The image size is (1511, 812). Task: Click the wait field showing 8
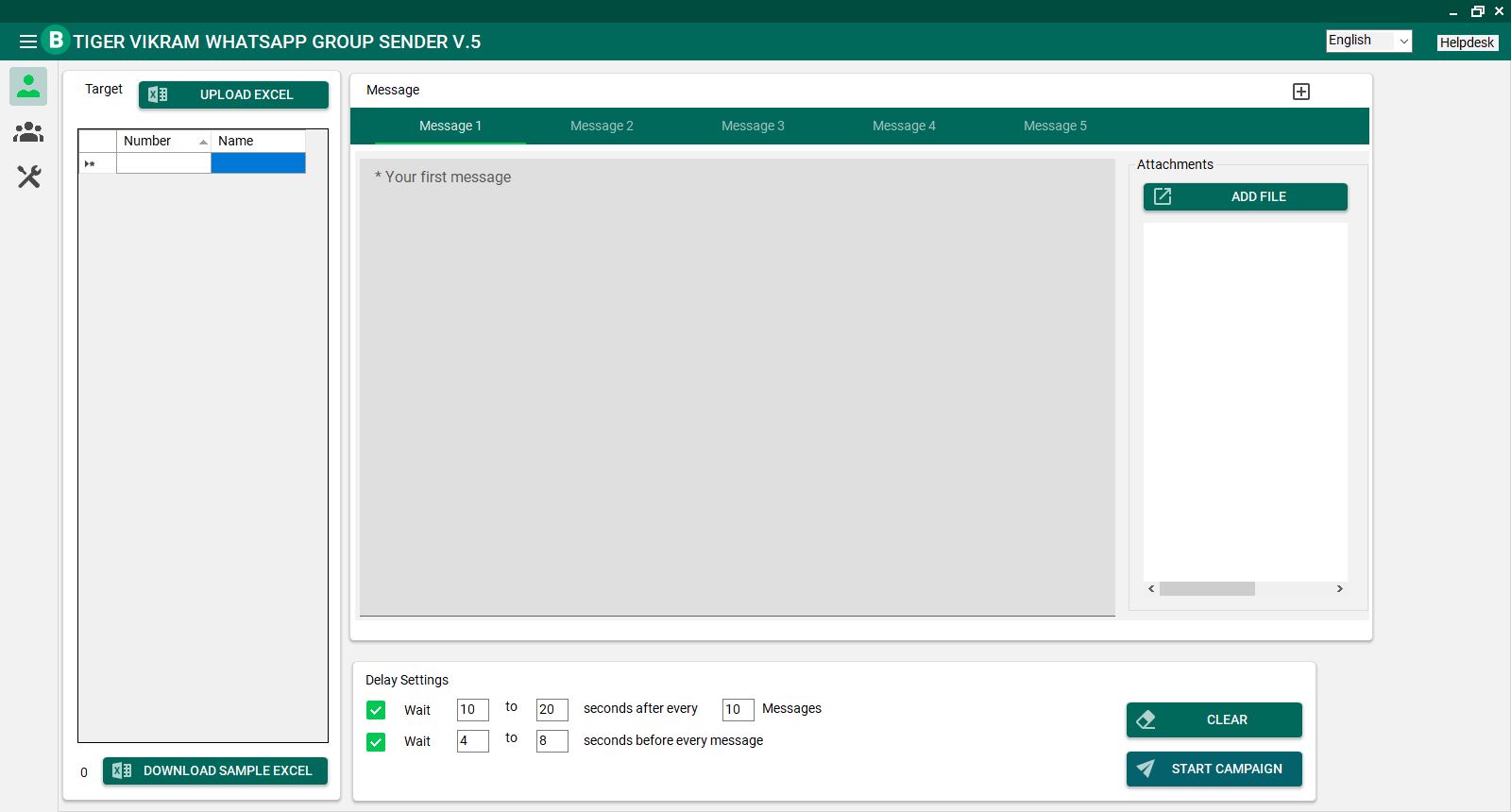click(x=552, y=741)
